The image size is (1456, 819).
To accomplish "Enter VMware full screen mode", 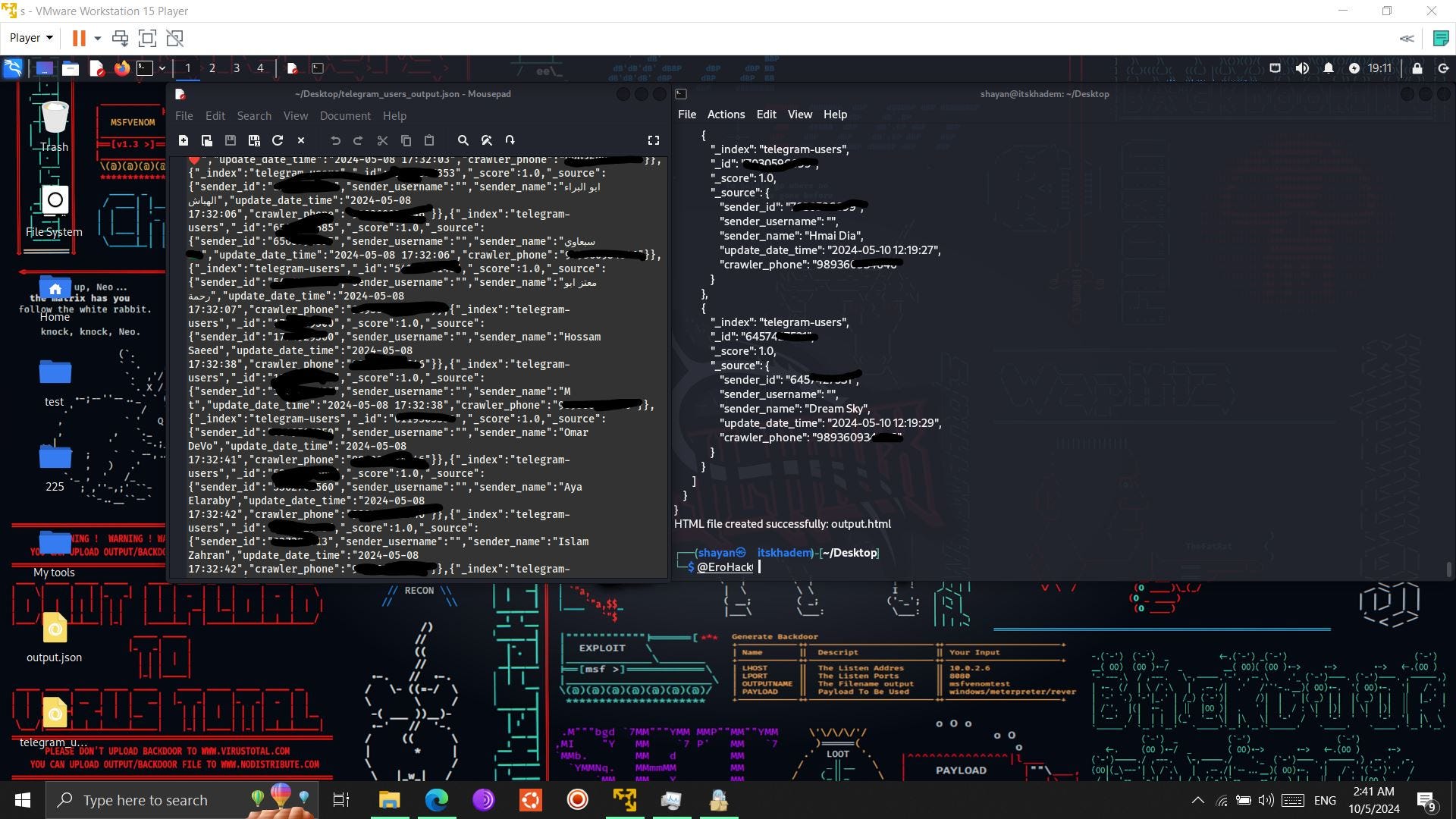I will click(147, 38).
